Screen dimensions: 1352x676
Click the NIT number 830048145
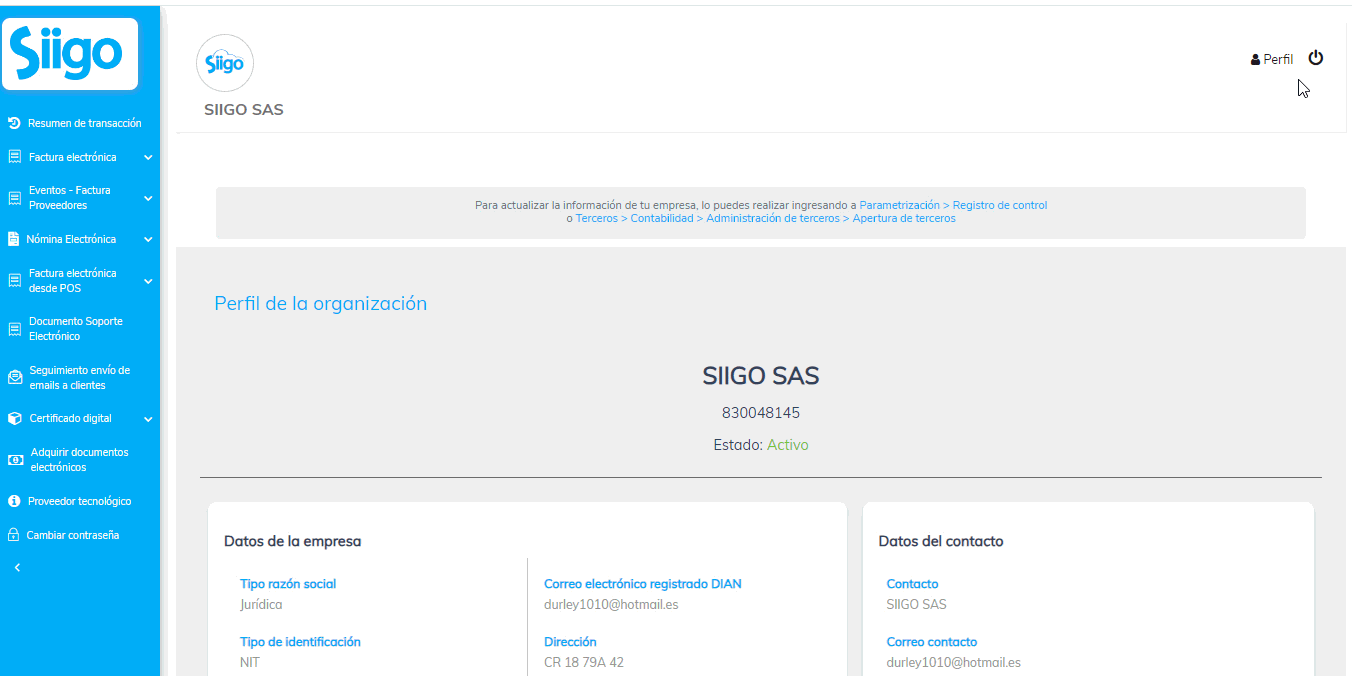point(761,413)
